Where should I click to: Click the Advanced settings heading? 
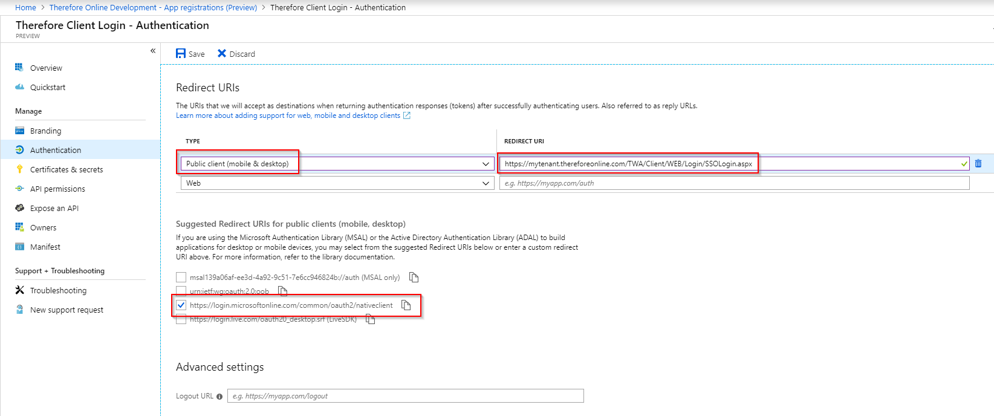click(x=220, y=367)
